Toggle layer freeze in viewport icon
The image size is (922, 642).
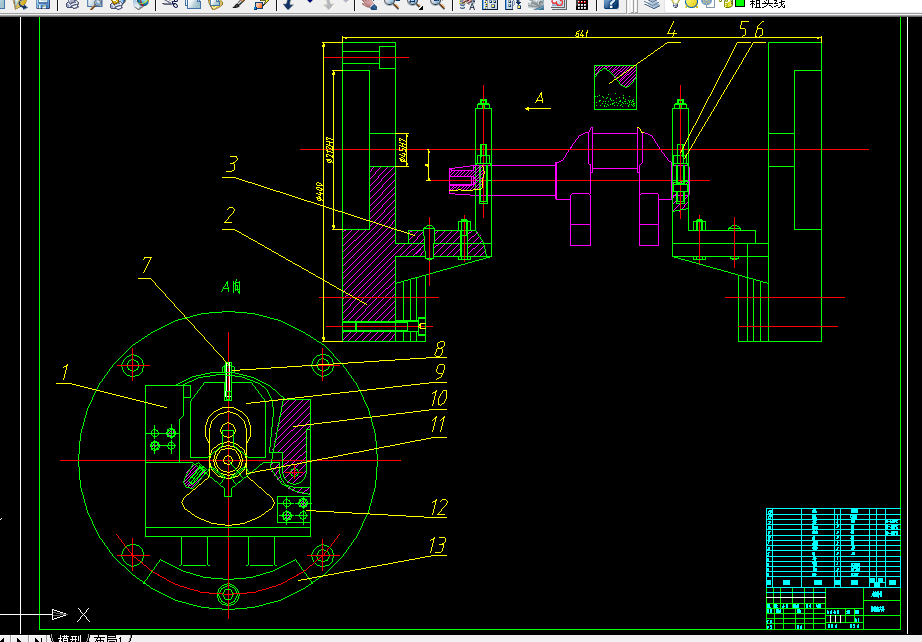709,3
